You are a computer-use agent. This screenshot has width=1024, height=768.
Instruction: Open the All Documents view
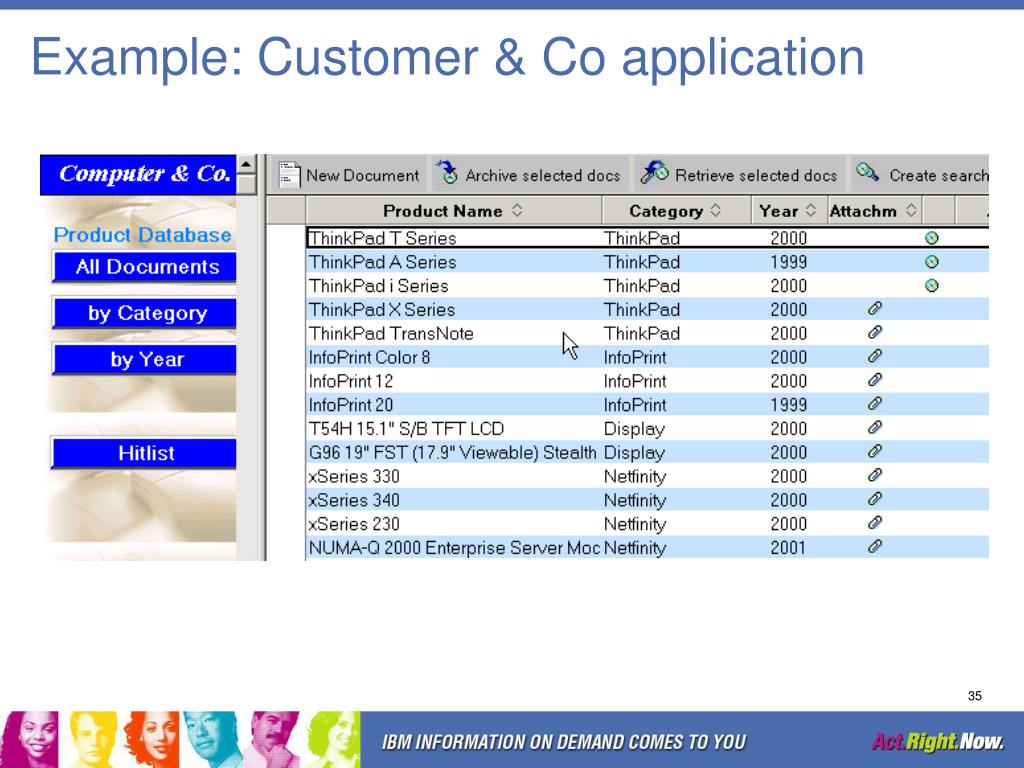[x=145, y=267]
